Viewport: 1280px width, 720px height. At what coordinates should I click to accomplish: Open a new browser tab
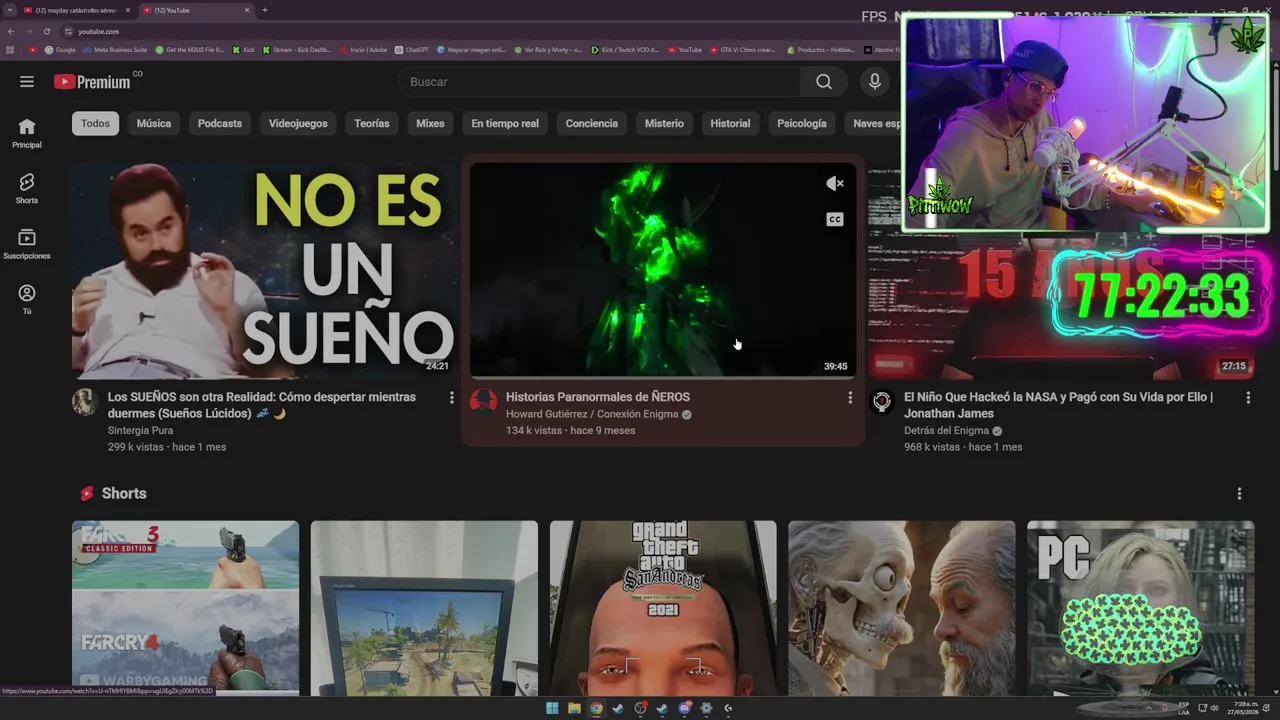click(x=264, y=10)
